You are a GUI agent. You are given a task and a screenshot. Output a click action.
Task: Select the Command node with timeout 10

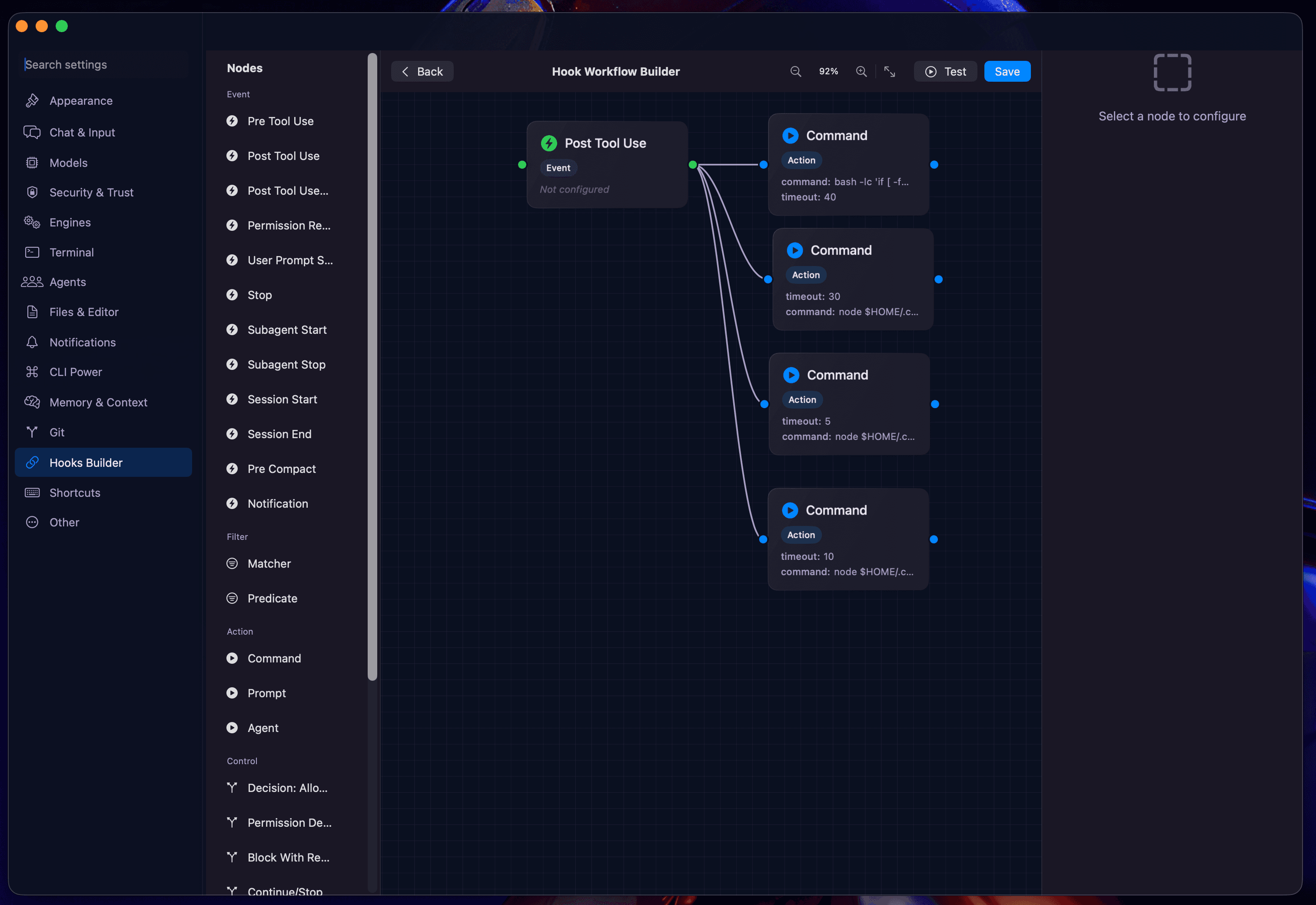click(847, 539)
